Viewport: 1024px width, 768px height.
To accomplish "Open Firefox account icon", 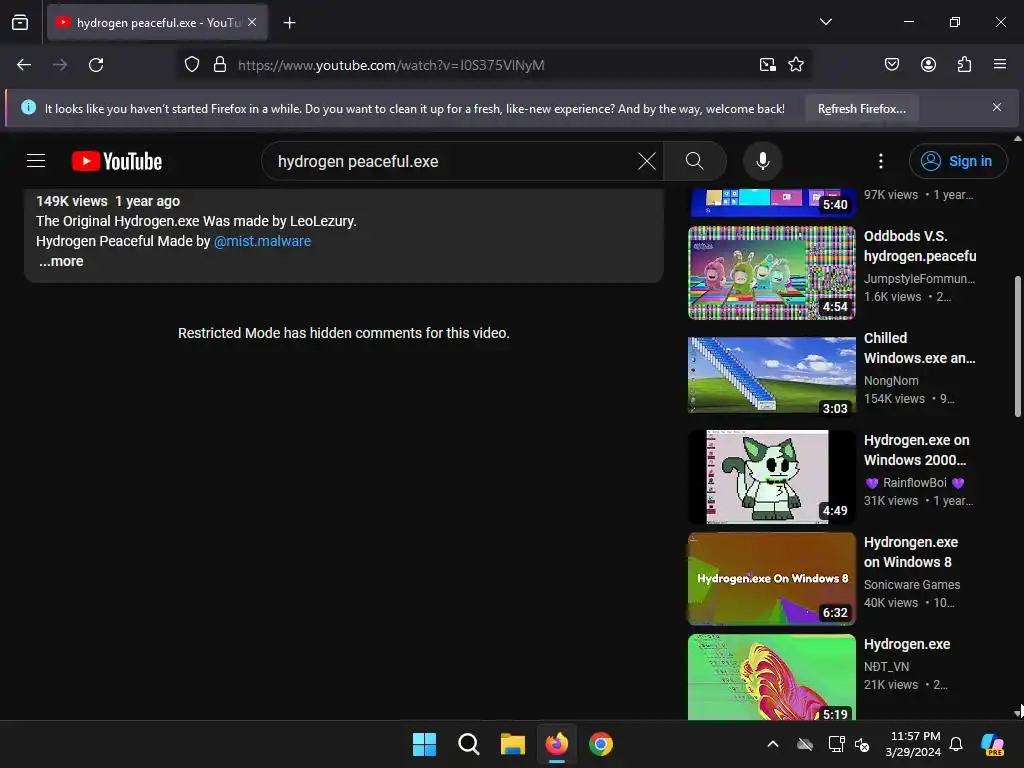I will [x=928, y=65].
